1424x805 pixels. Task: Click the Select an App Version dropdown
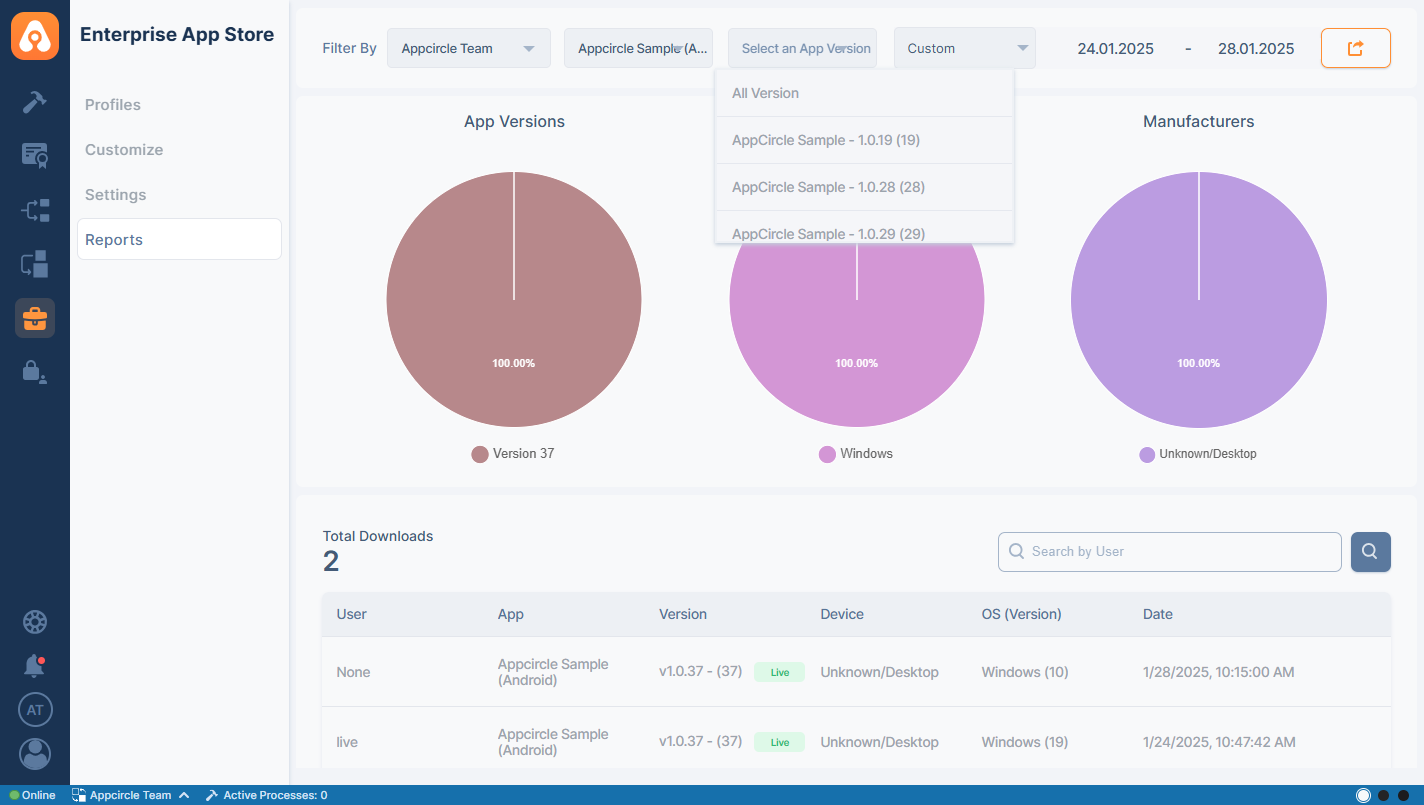(x=803, y=48)
